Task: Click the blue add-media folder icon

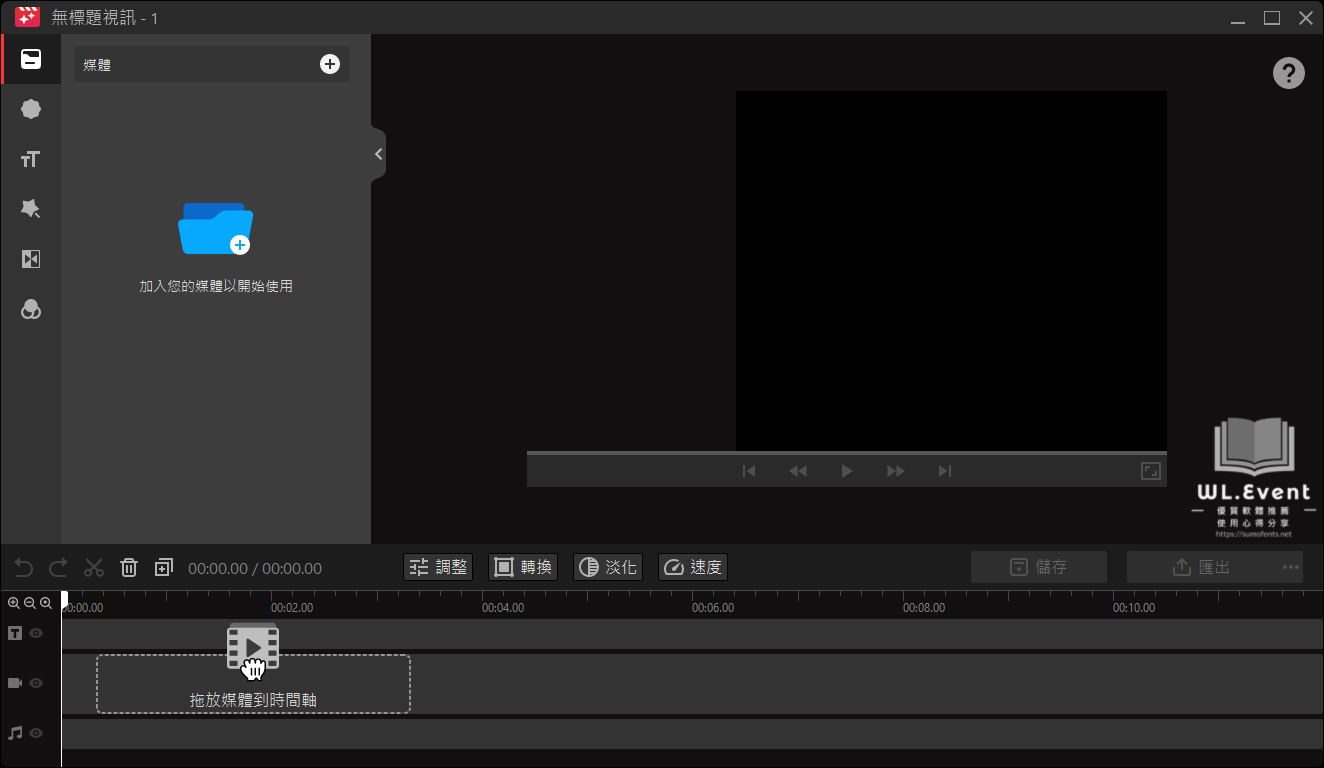Action: pyautogui.click(x=215, y=228)
